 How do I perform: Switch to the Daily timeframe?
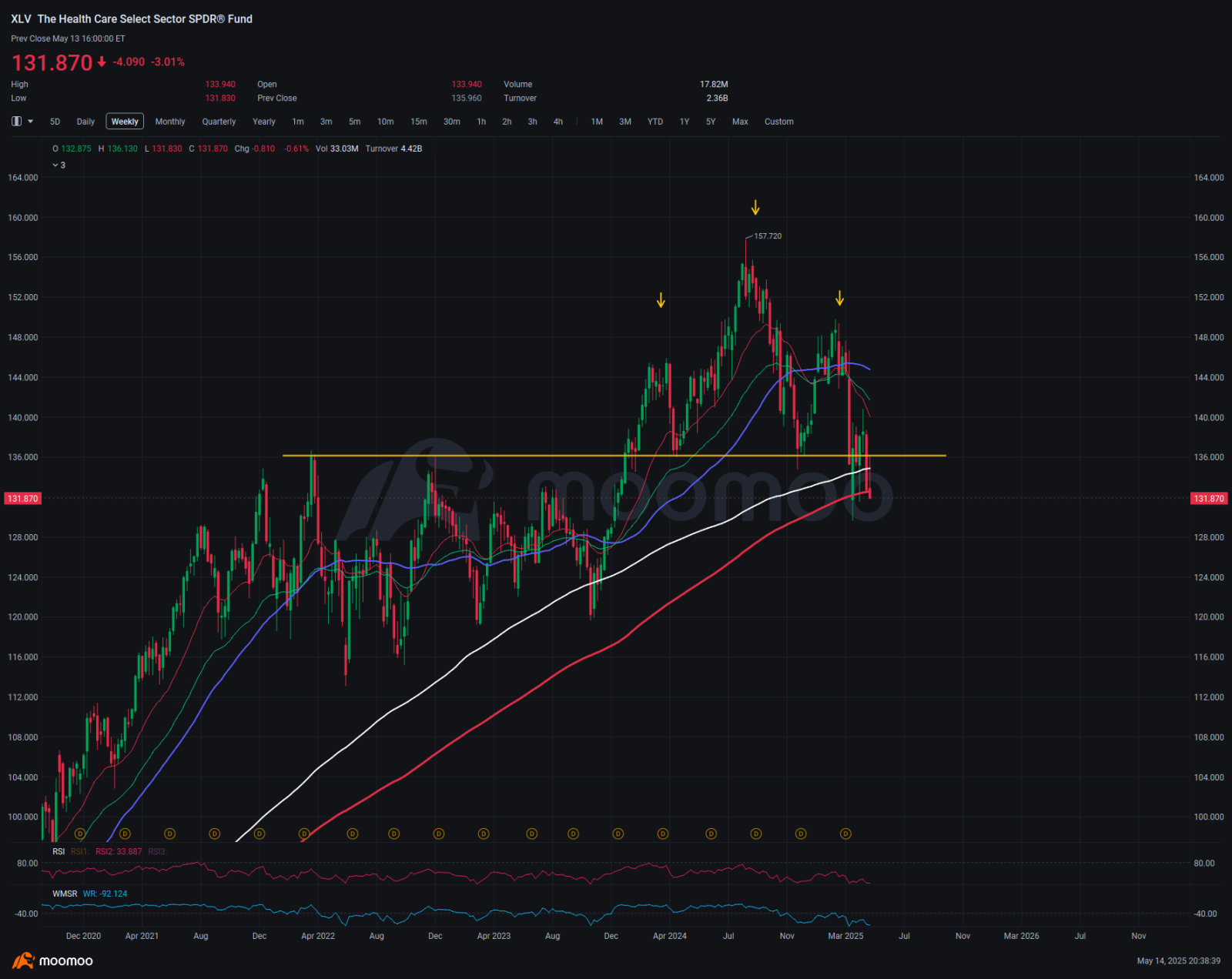click(x=85, y=122)
